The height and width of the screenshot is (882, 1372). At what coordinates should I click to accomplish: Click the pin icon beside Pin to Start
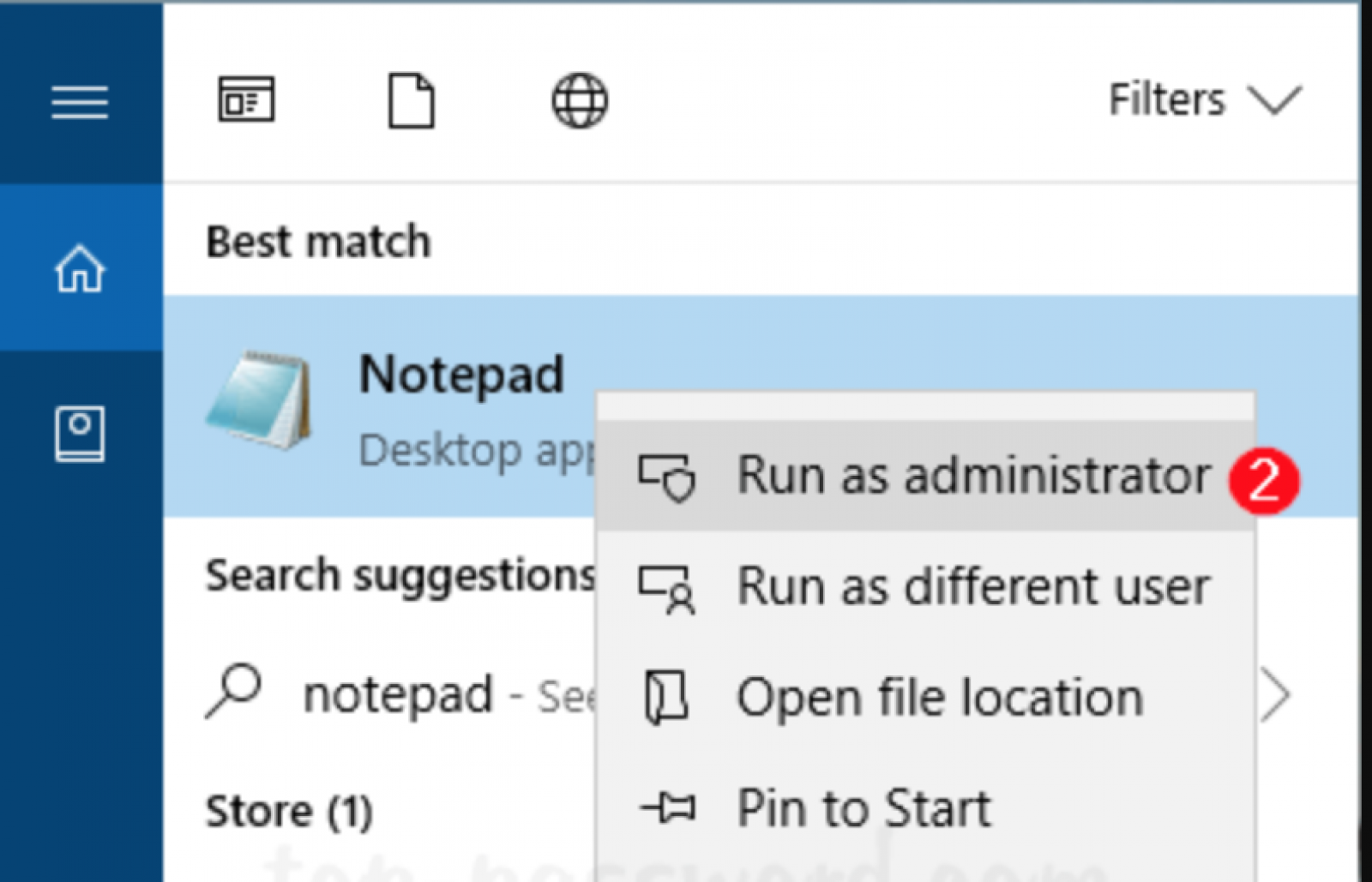tap(668, 807)
